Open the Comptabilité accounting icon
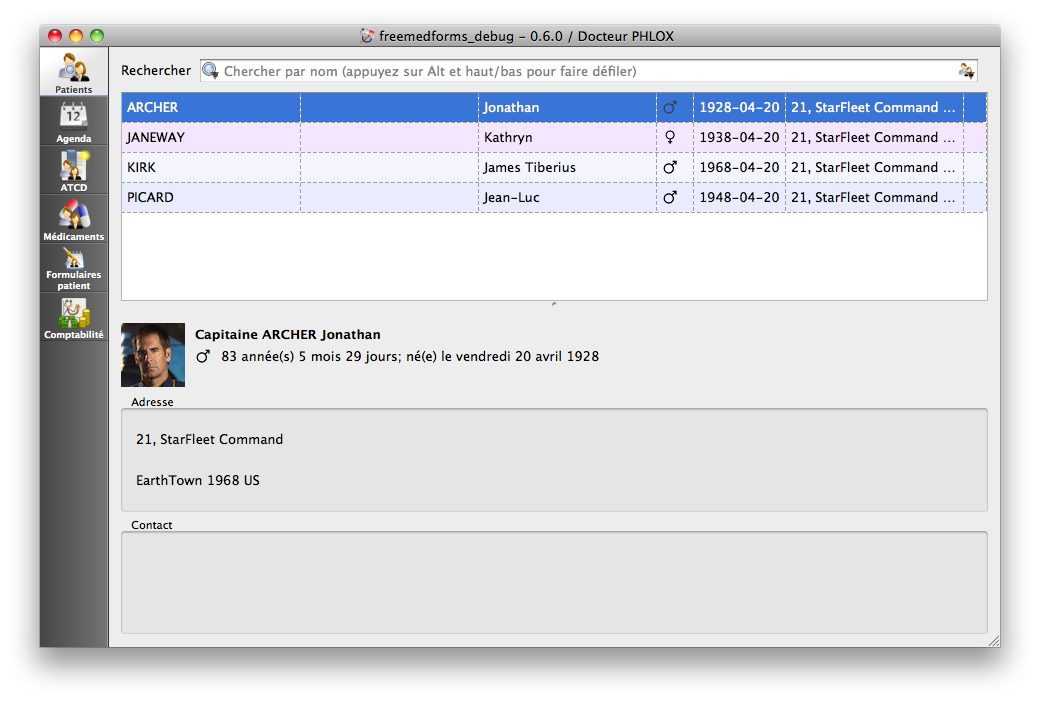This screenshot has width=1040, height=702. click(x=74, y=318)
